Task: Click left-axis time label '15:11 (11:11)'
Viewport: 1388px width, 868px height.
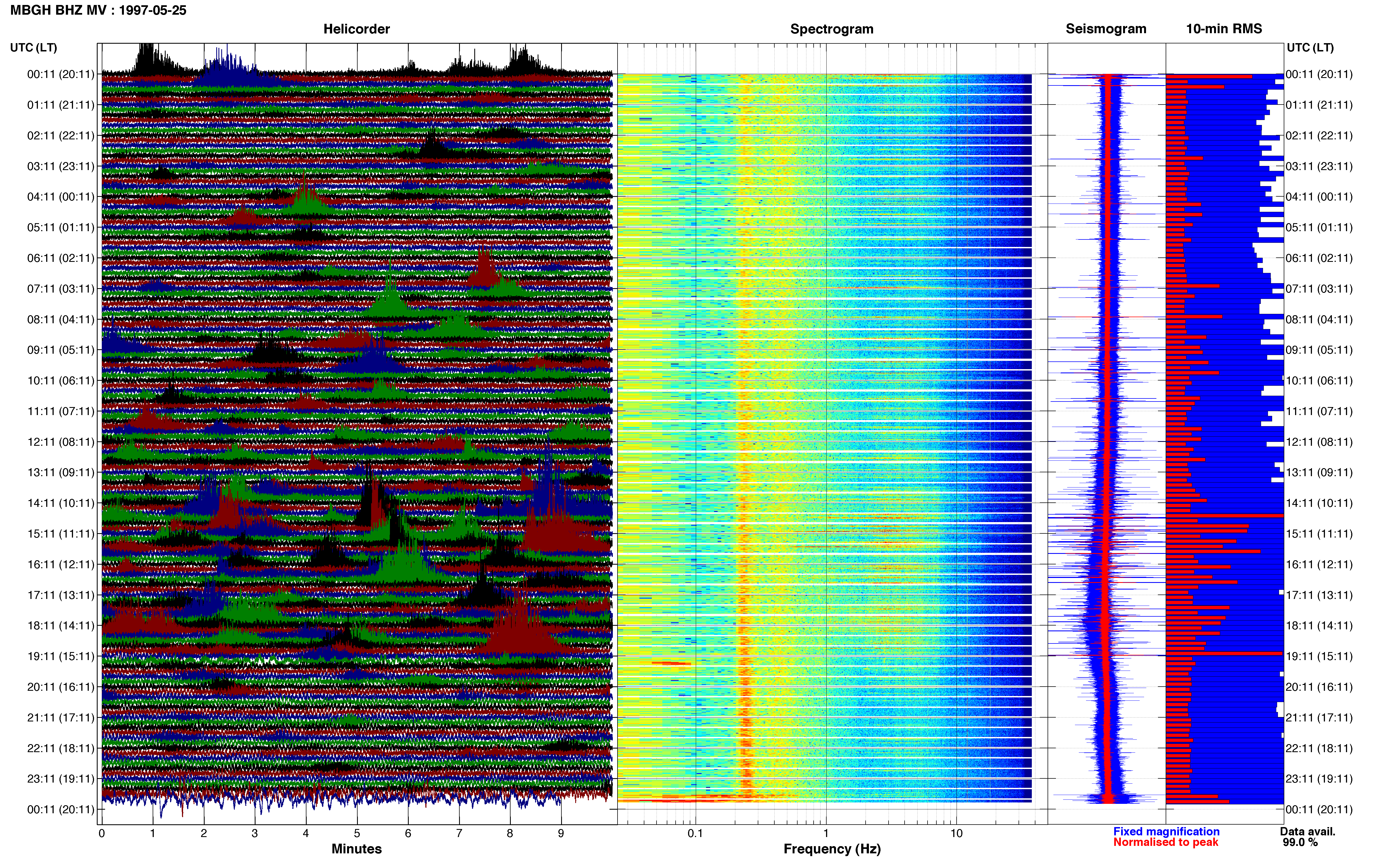Action: click(60, 534)
